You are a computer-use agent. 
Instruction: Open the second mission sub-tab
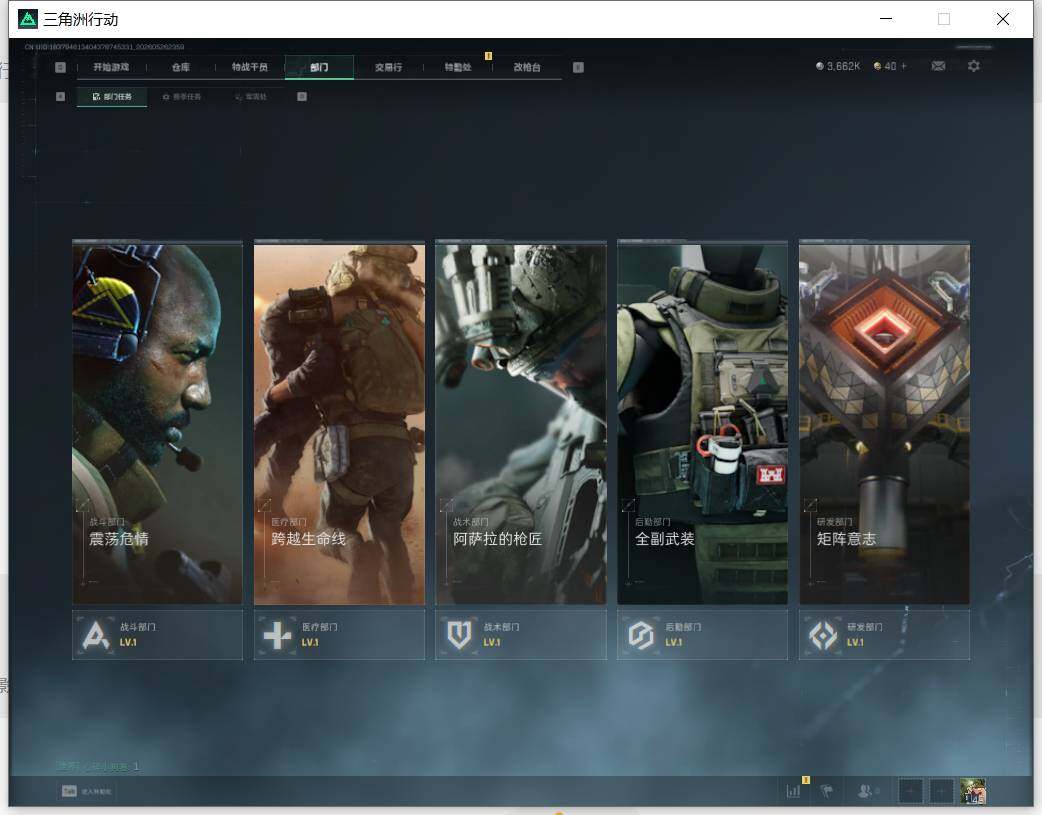181,97
